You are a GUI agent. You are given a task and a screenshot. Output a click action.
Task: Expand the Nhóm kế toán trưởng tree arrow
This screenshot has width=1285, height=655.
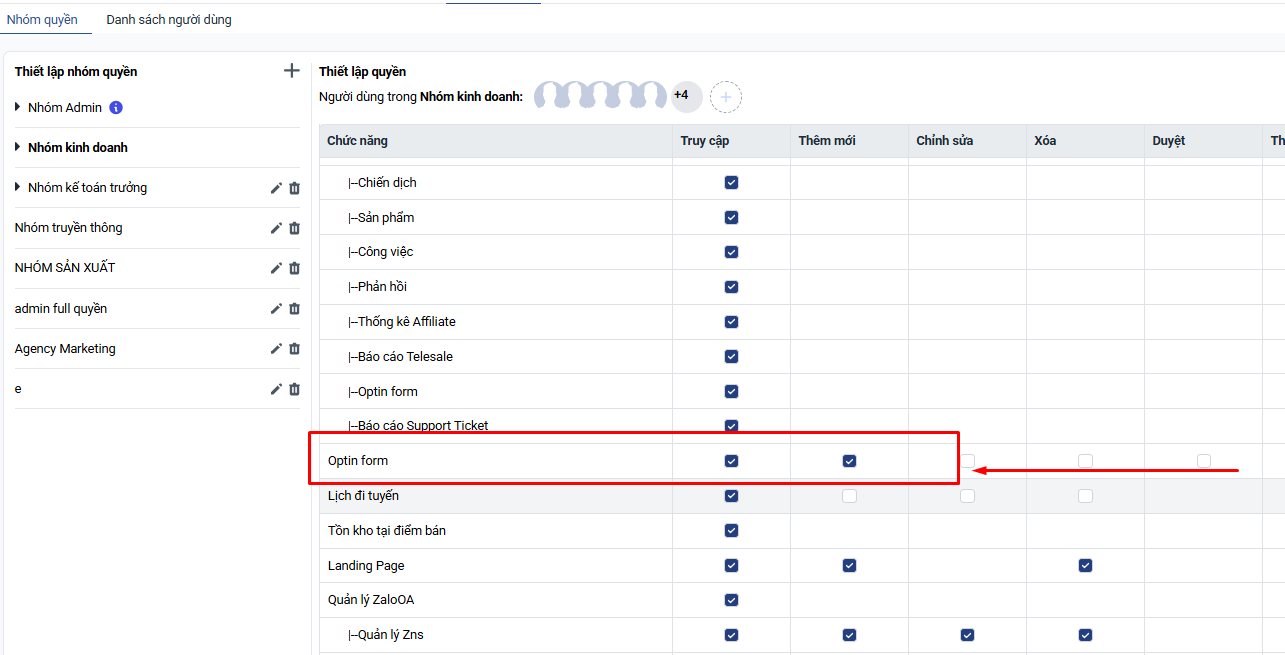pos(18,187)
